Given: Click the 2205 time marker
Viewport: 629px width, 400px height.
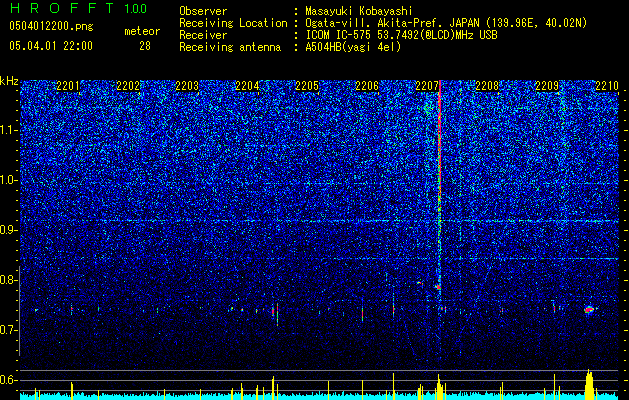Looking at the screenshot, I should point(307,86).
